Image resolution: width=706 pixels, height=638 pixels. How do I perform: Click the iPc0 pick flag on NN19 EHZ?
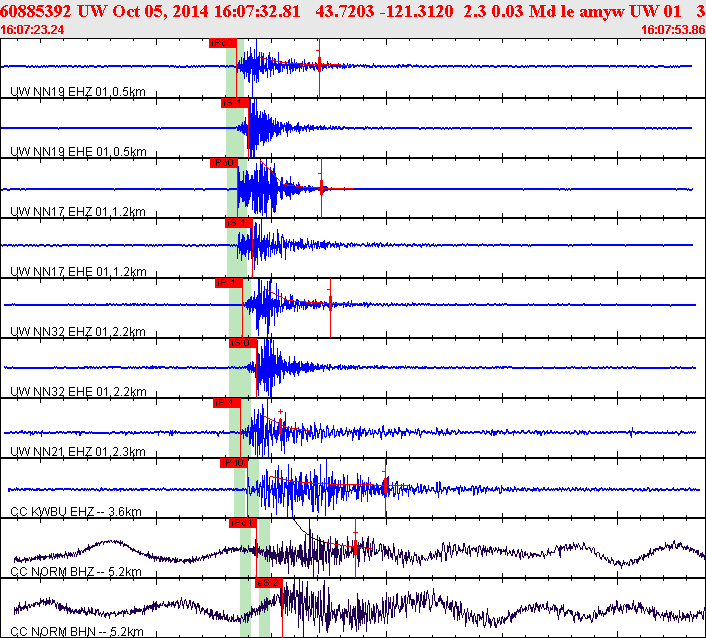[x=222, y=43]
